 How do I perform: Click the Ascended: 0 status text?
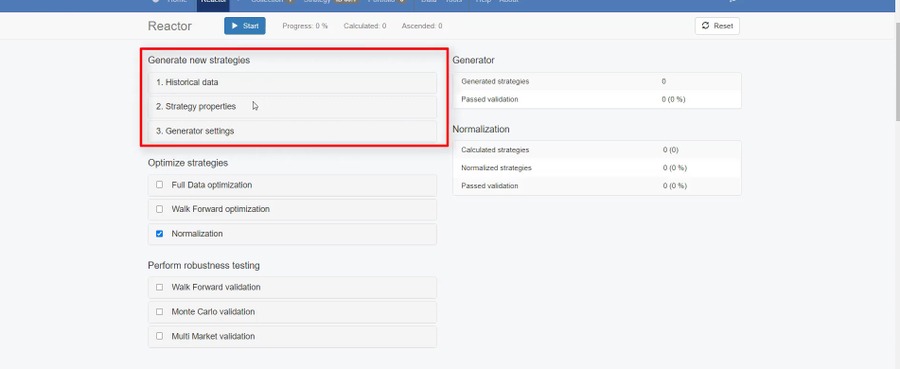[422, 26]
